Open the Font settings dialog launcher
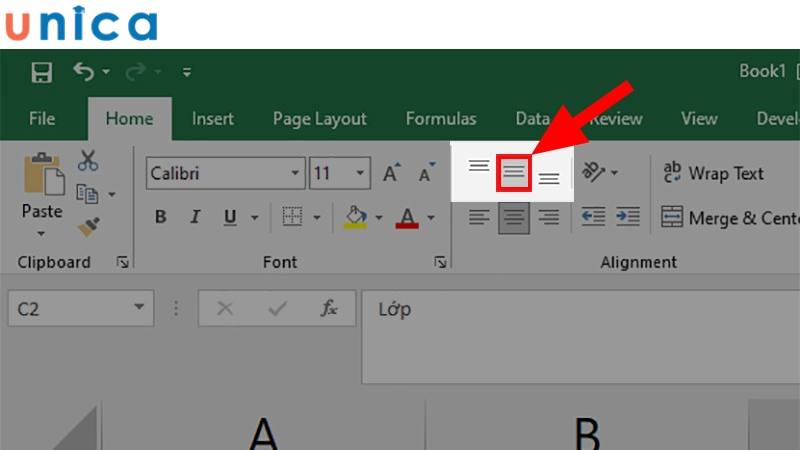Screen dimensions: 800x450 (440, 262)
